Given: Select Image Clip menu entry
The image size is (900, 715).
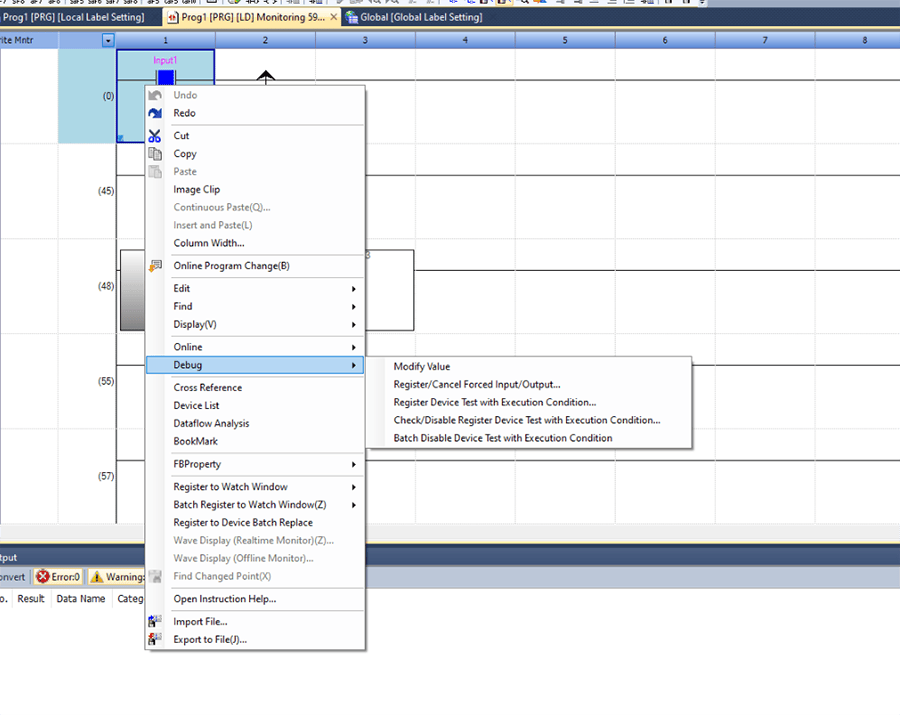Looking at the screenshot, I should (x=255, y=189).
